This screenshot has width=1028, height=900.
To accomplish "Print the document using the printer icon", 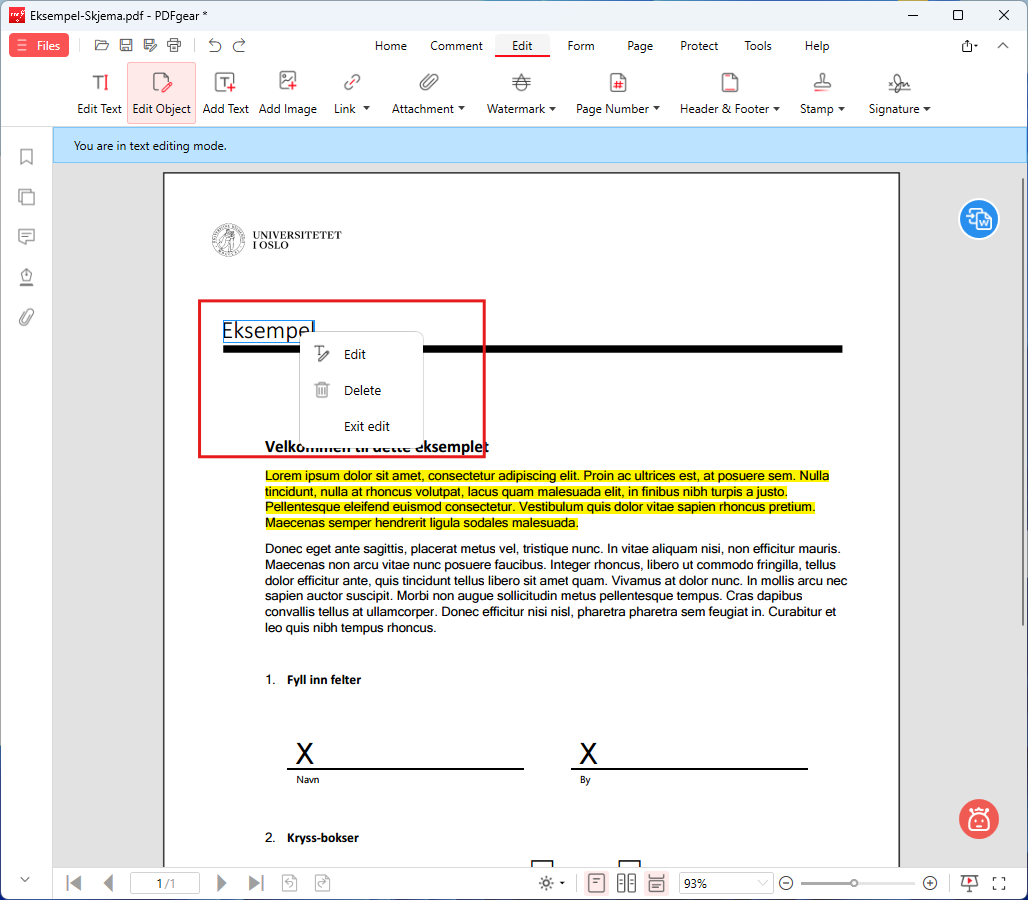I will [x=174, y=45].
